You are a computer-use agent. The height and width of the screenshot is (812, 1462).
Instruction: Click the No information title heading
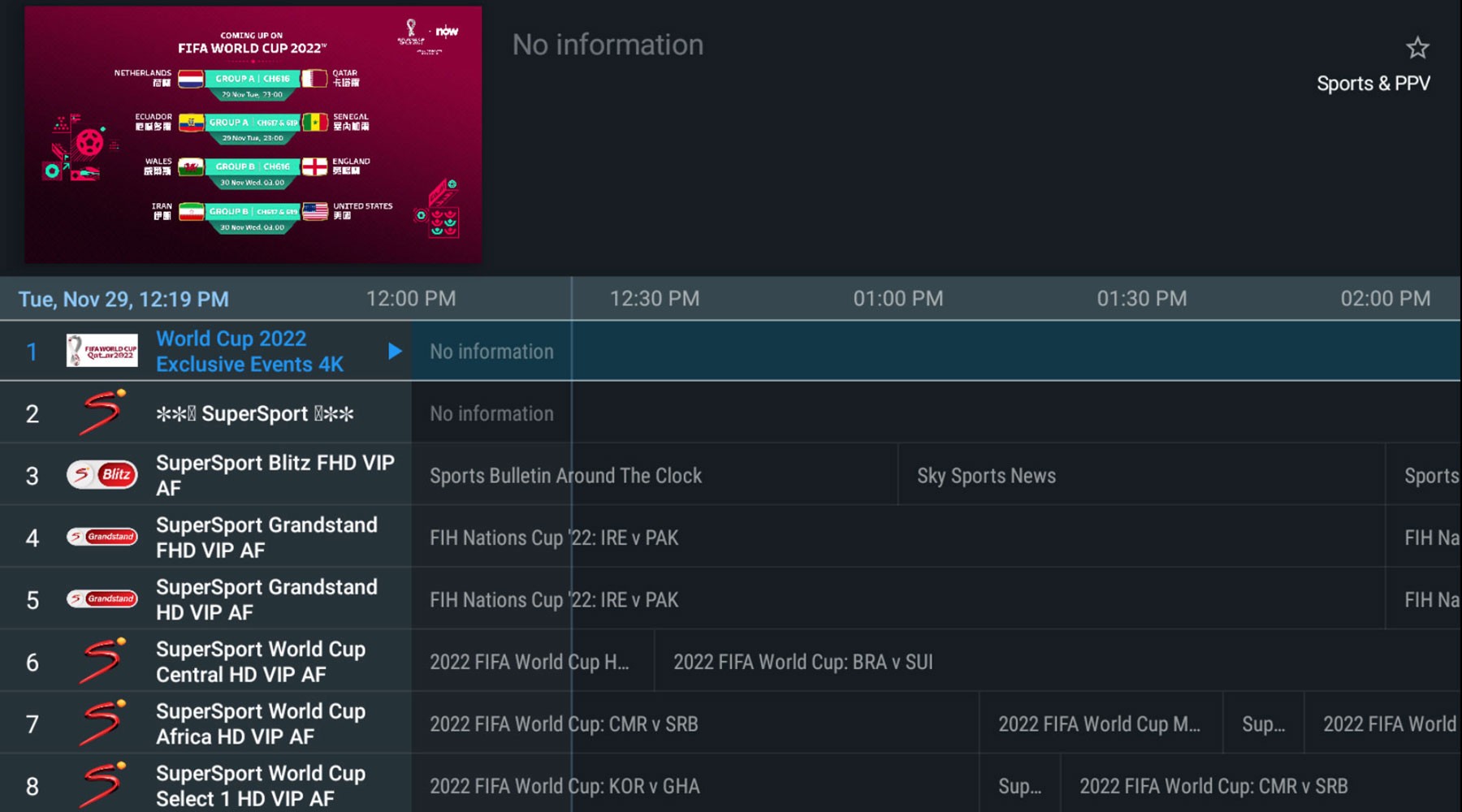click(x=608, y=45)
